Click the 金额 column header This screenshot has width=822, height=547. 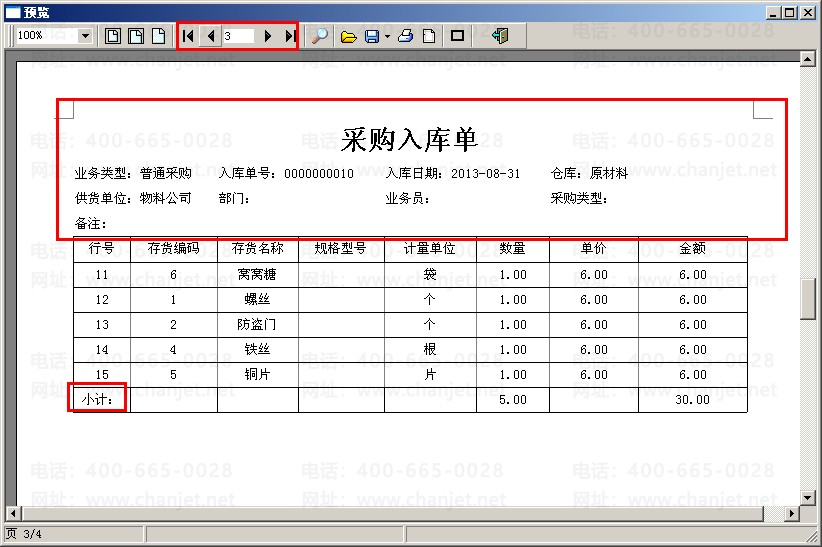click(x=693, y=248)
